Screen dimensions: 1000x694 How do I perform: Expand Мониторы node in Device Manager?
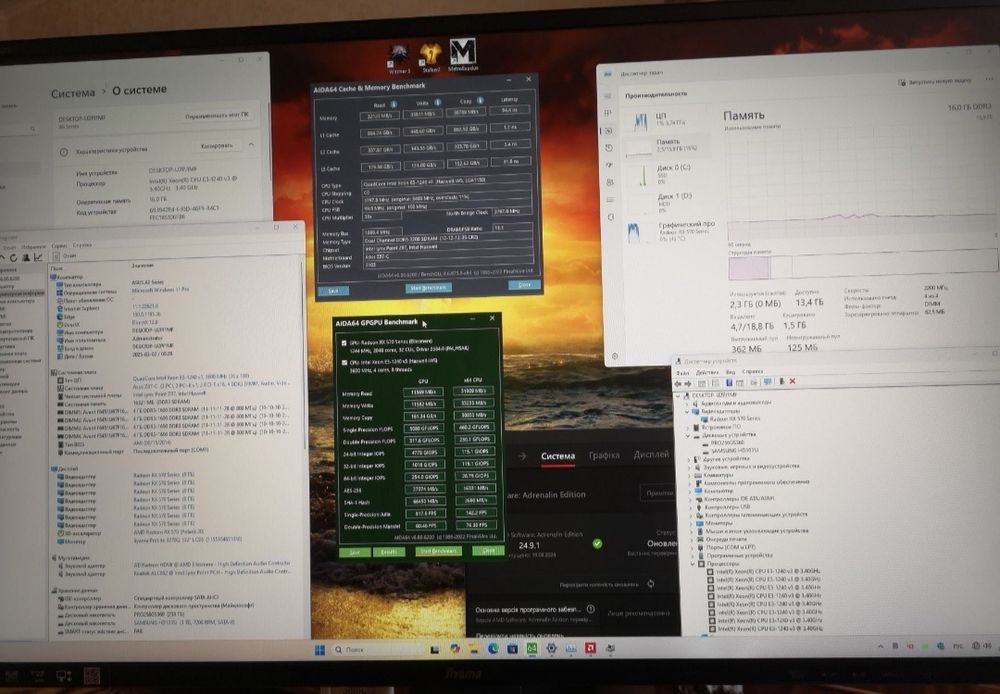pos(692,524)
